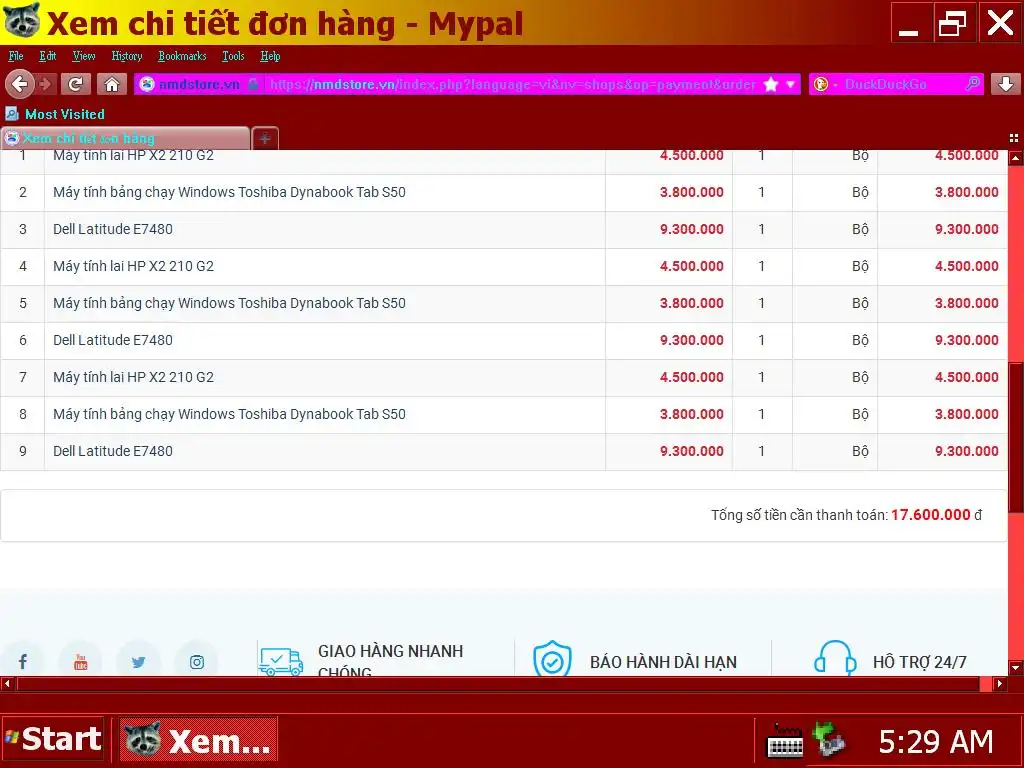Click the search magnifier icon
The width and height of the screenshot is (1024, 768).
coord(972,84)
